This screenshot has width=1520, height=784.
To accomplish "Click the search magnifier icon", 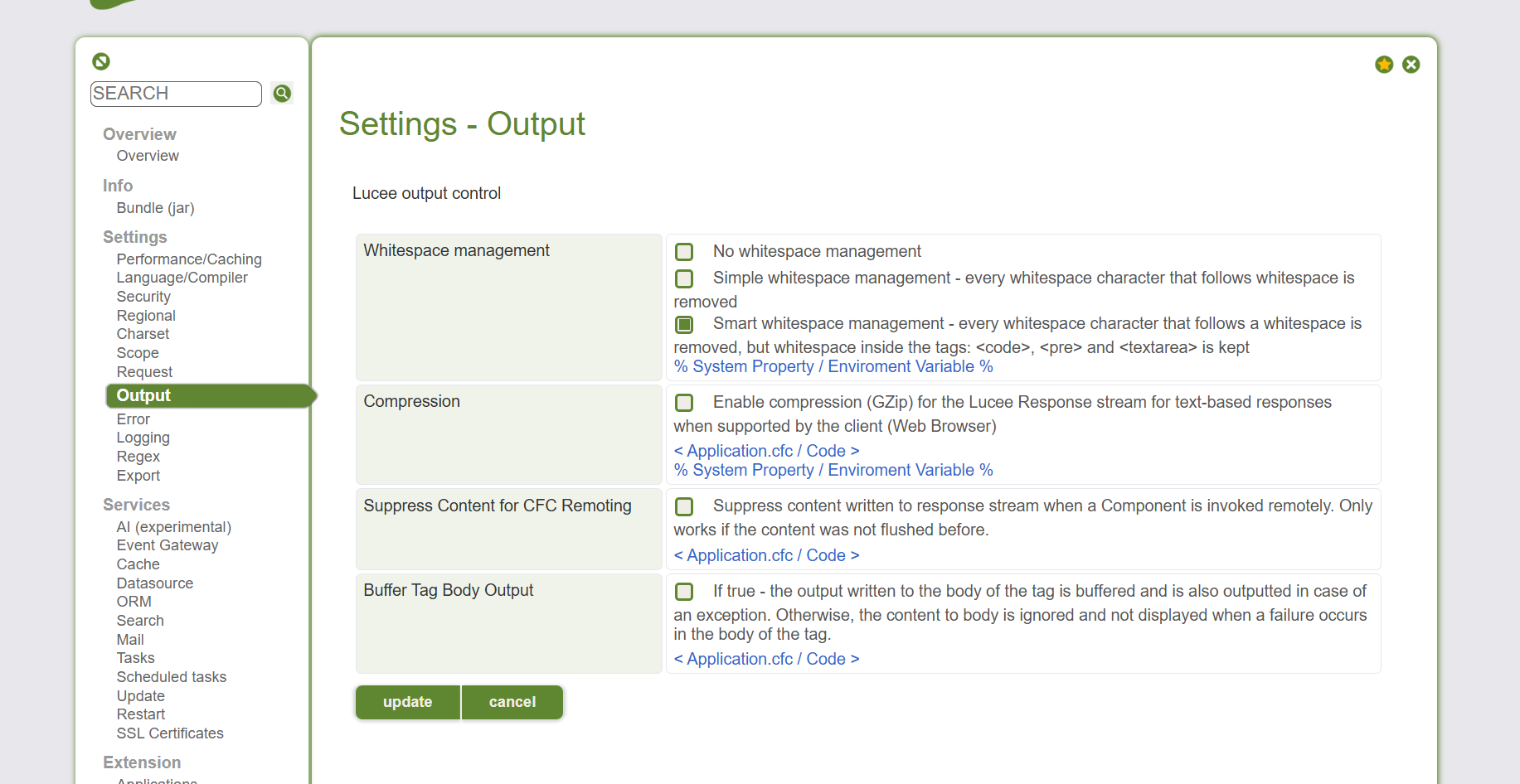I will (282, 93).
